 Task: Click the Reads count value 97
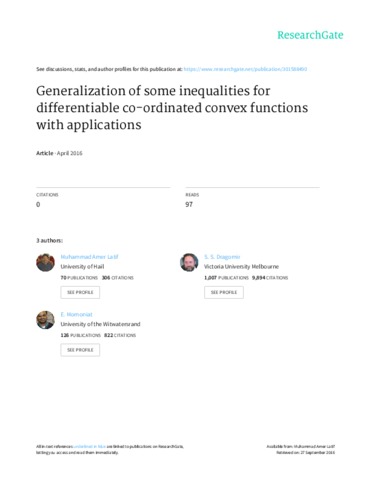tap(189, 204)
